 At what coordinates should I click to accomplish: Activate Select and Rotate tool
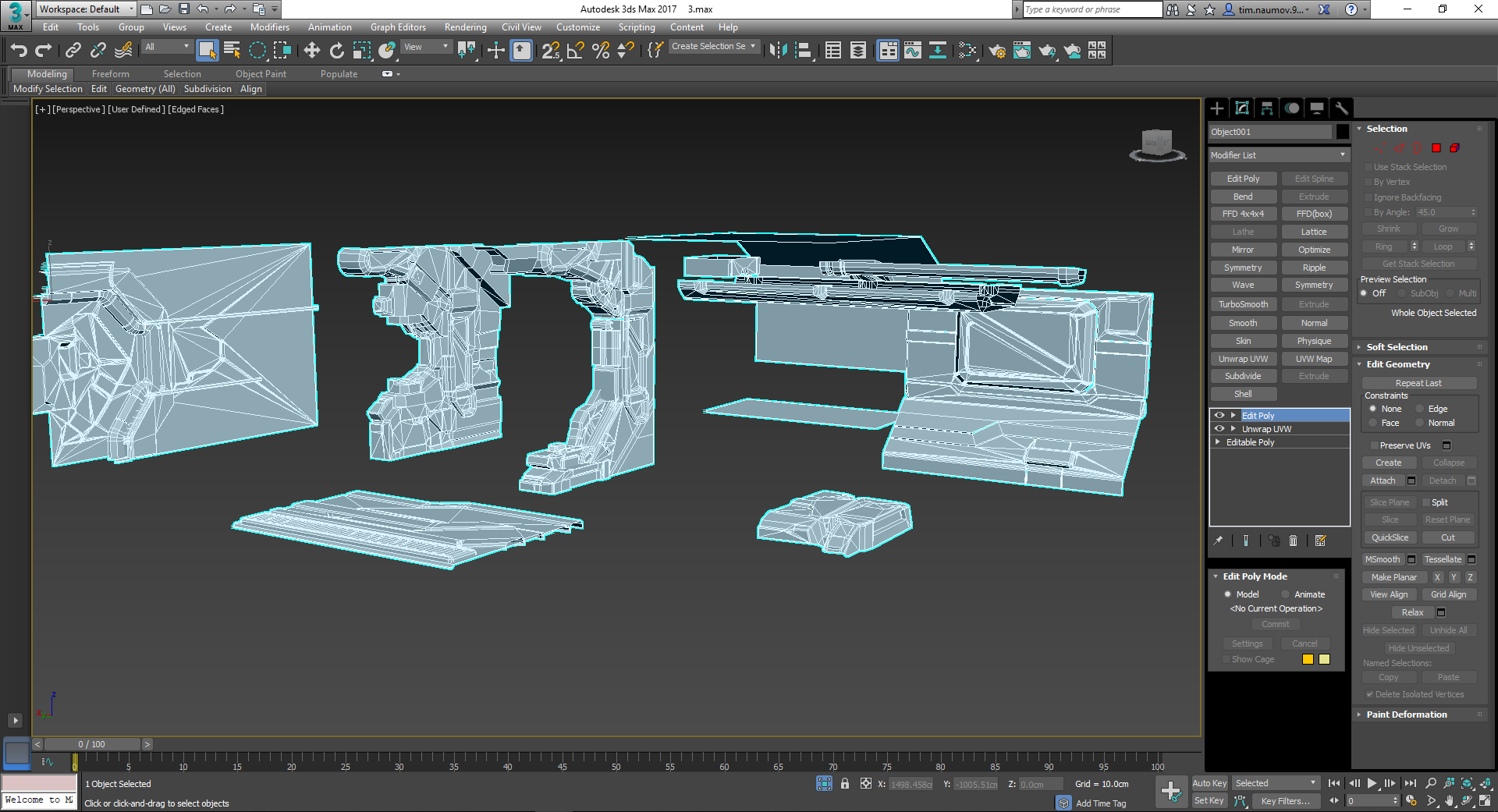[336, 51]
